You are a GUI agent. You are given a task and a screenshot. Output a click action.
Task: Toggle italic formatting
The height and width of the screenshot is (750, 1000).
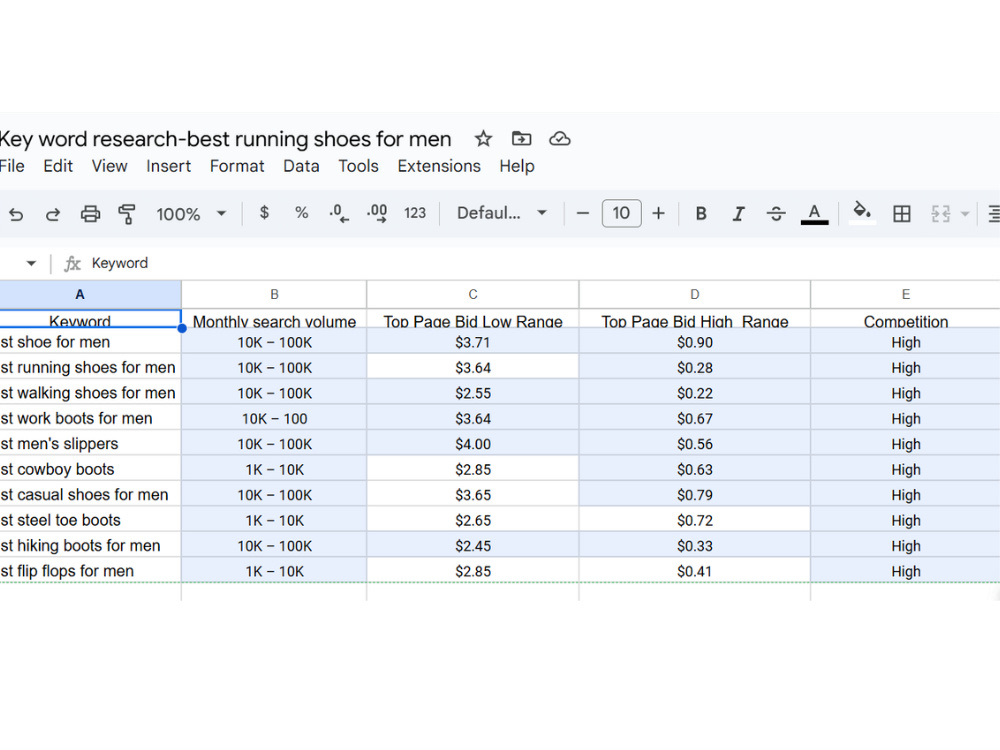click(x=739, y=214)
